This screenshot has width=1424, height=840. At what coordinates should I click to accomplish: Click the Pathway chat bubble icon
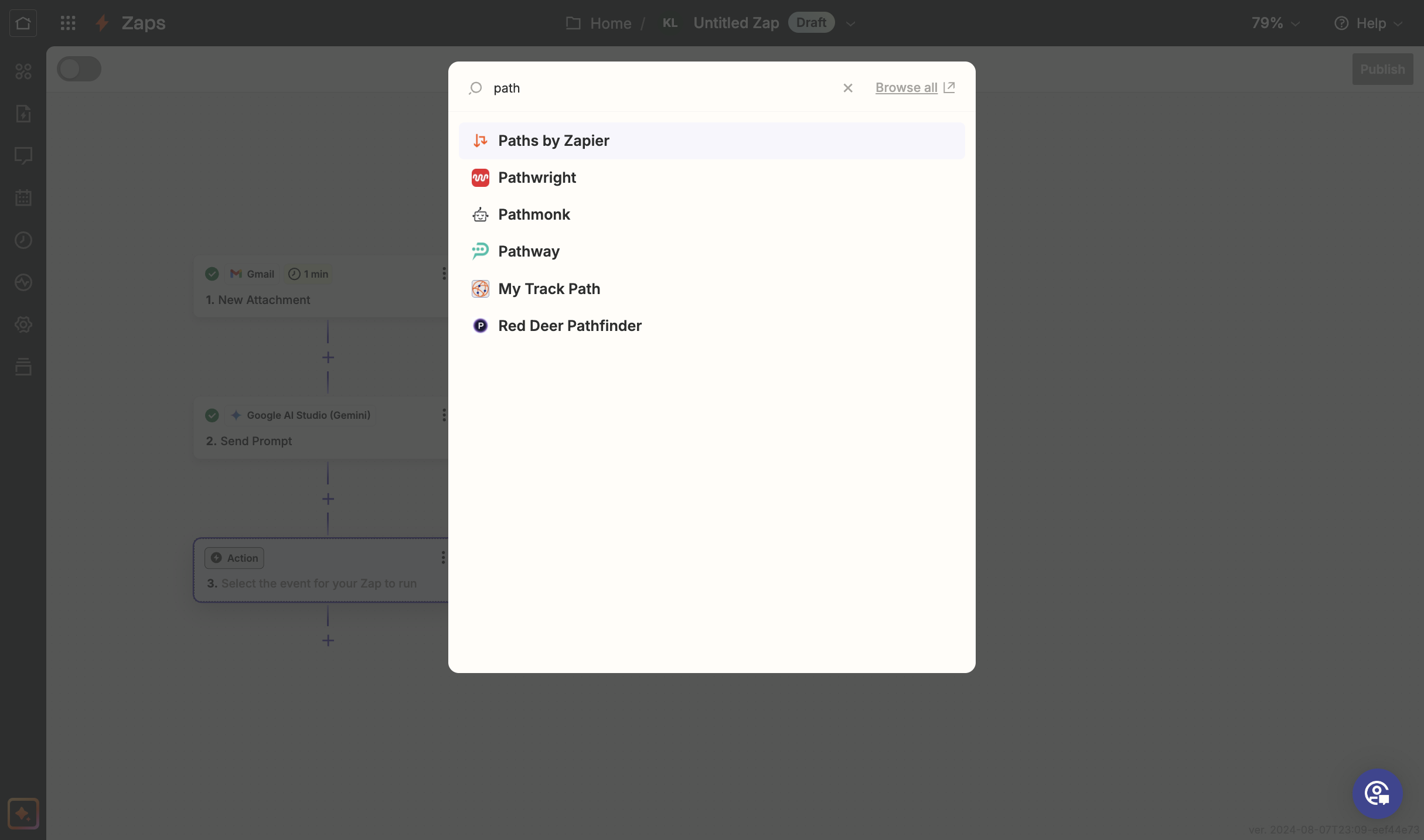[480, 251]
